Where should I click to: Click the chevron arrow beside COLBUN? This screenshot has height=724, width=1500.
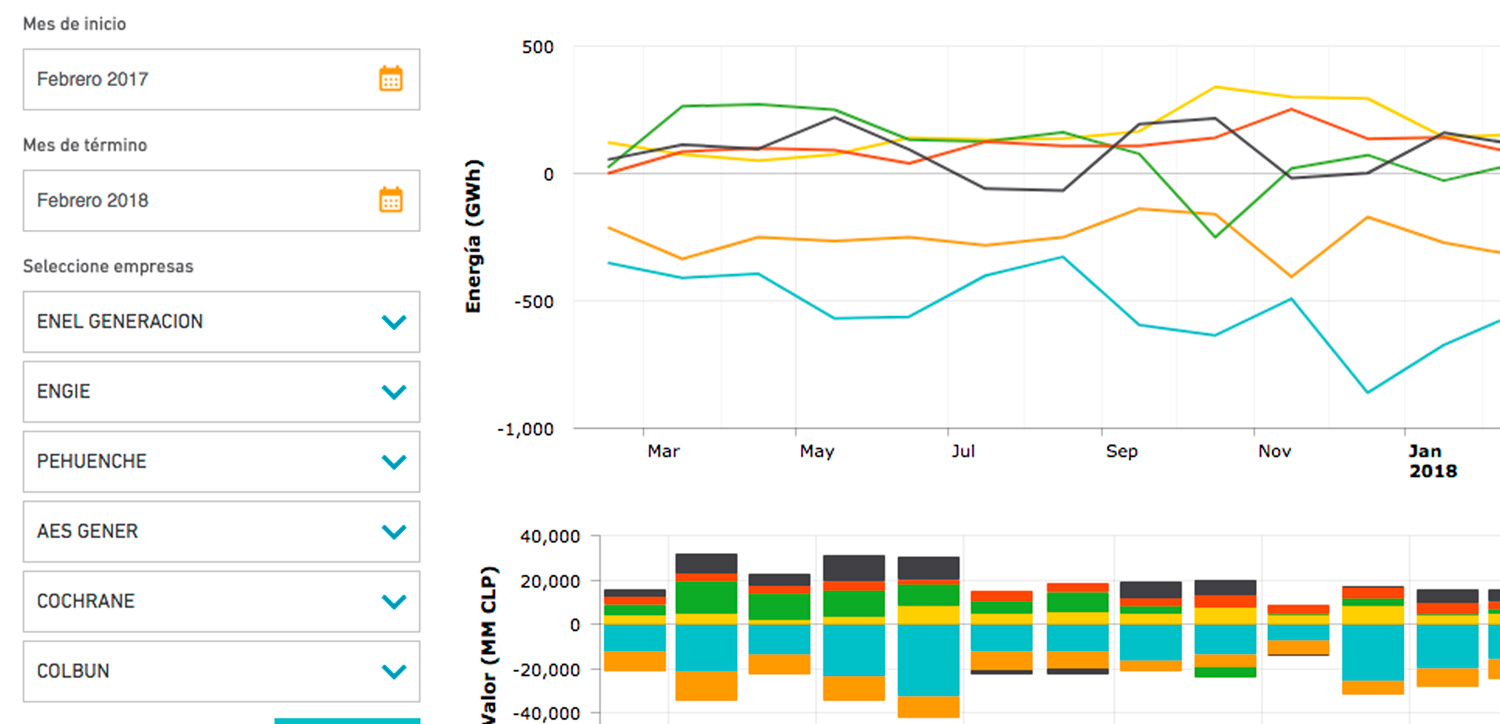coord(394,672)
